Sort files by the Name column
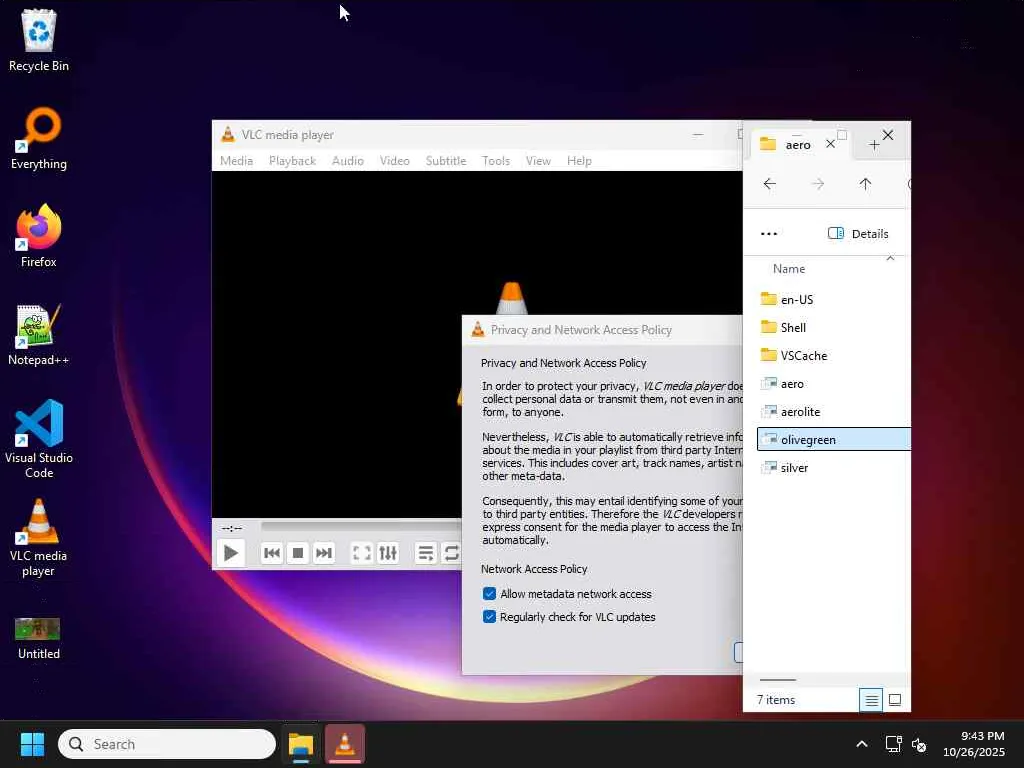 789,269
